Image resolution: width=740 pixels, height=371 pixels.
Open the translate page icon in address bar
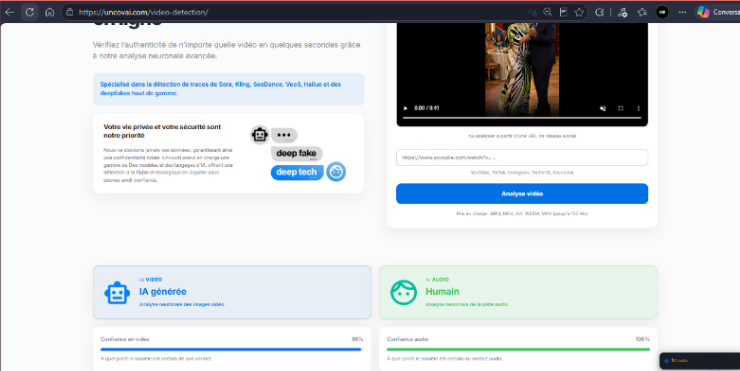[532, 12]
